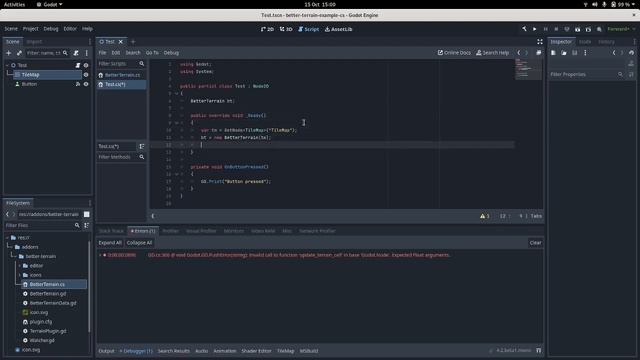Toggle scripts panel arrow at editor bottom

(x=153, y=216)
